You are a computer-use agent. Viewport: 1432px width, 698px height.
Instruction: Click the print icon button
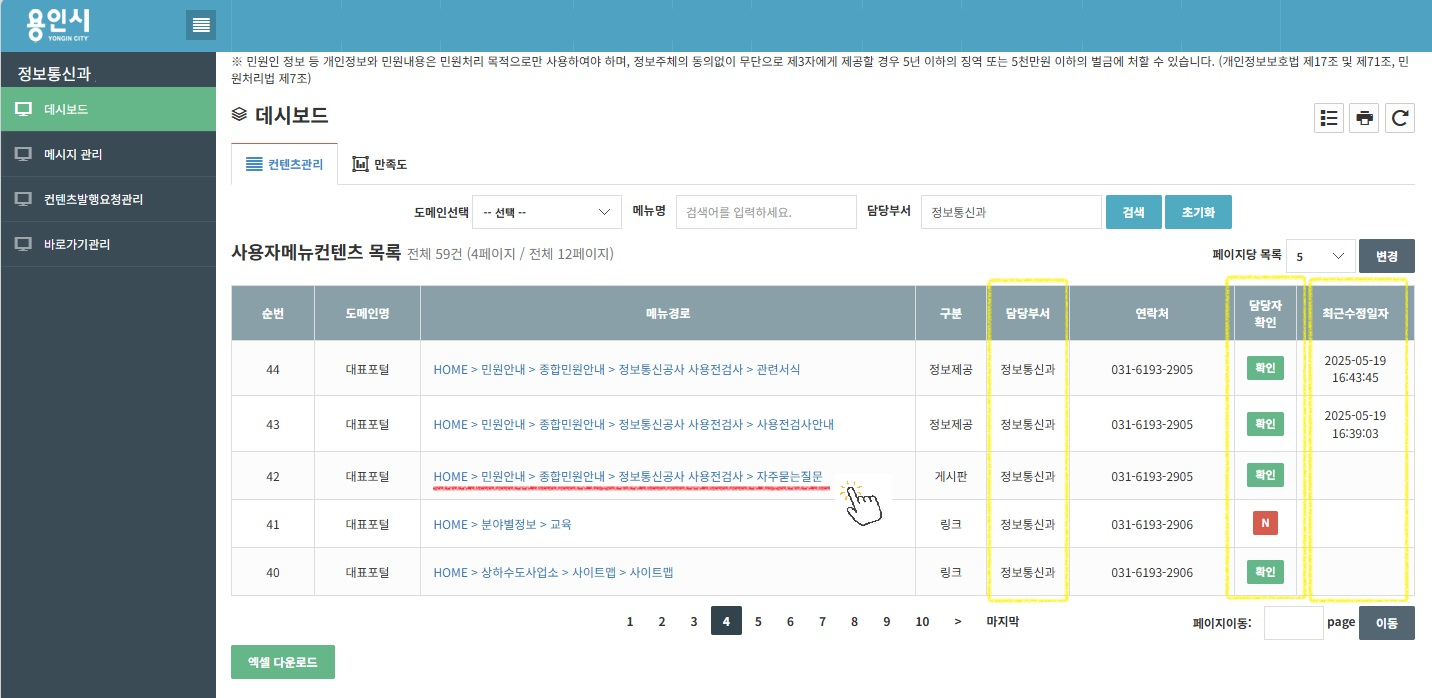[1364, 118]
